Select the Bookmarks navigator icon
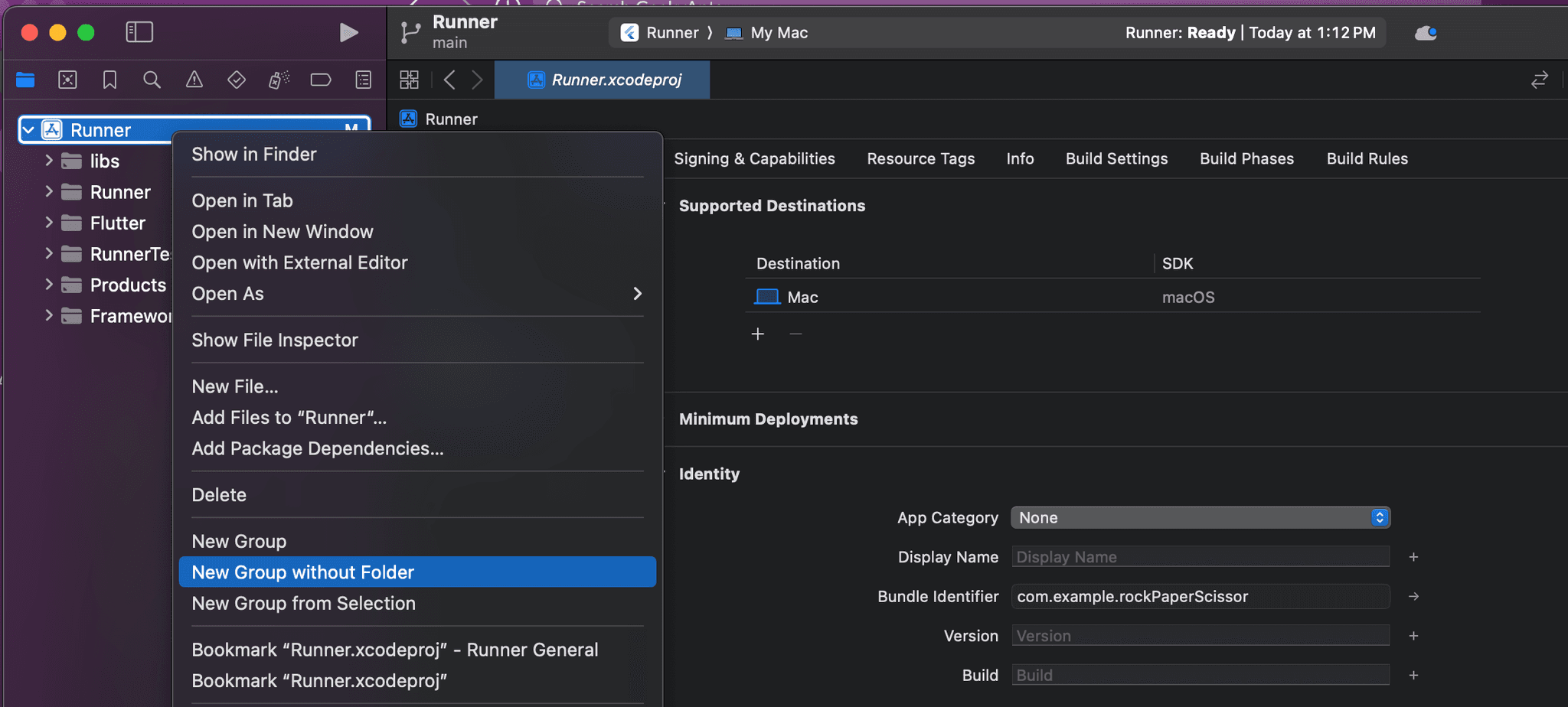1568x707 pixels. 109,79
